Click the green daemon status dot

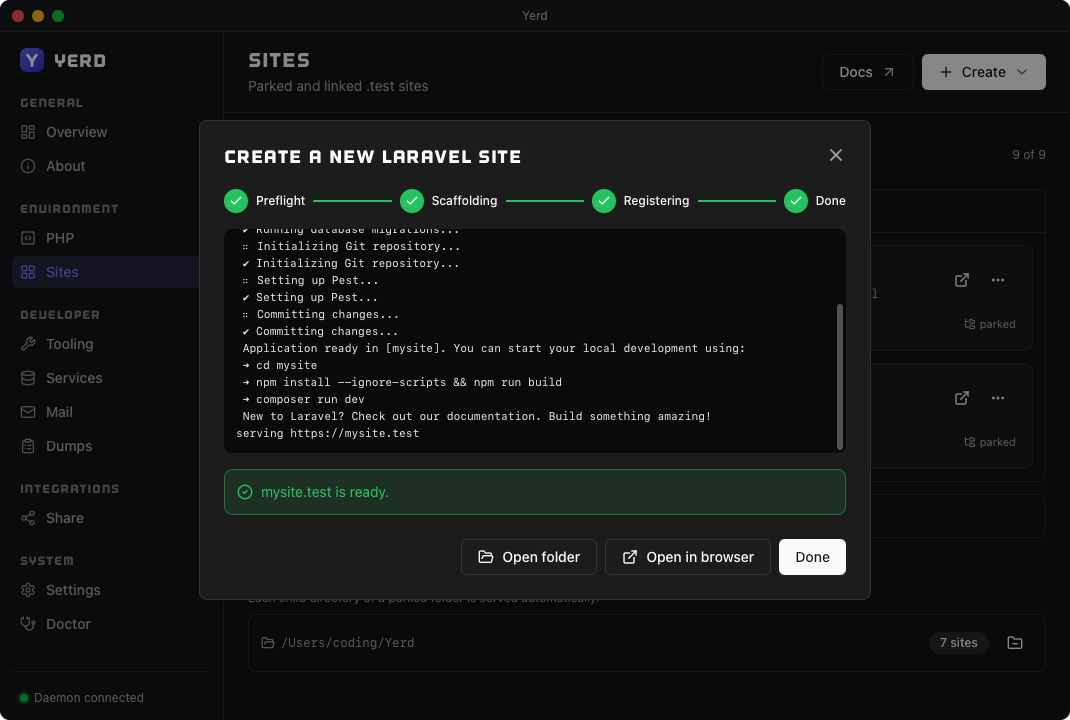[24, 697]
